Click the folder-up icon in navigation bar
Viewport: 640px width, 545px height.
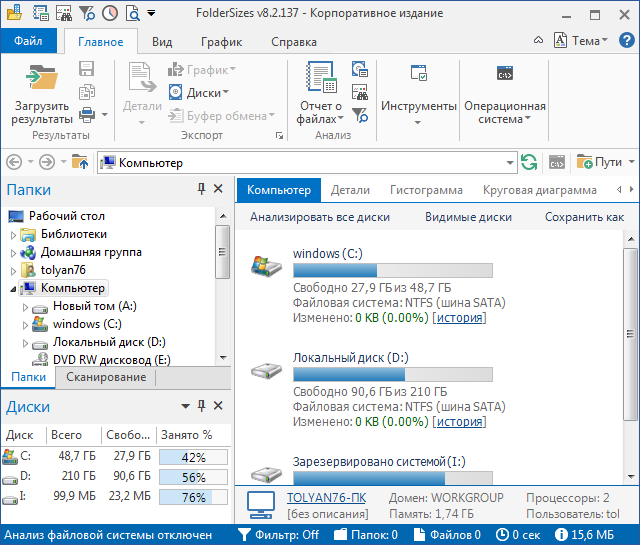click(x=78, y=162)
